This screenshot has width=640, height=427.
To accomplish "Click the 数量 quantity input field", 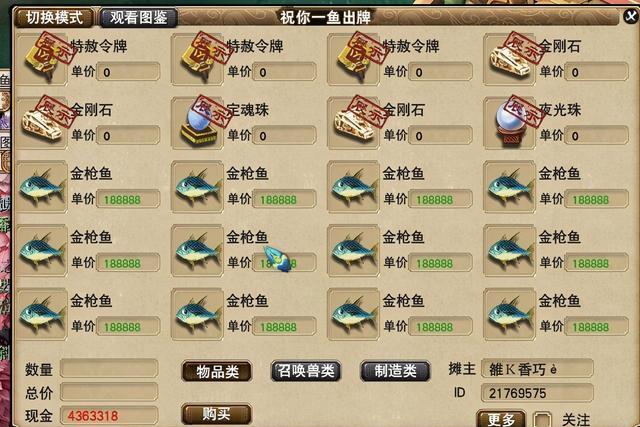I will pyautogui.click(x=109, y=368).
